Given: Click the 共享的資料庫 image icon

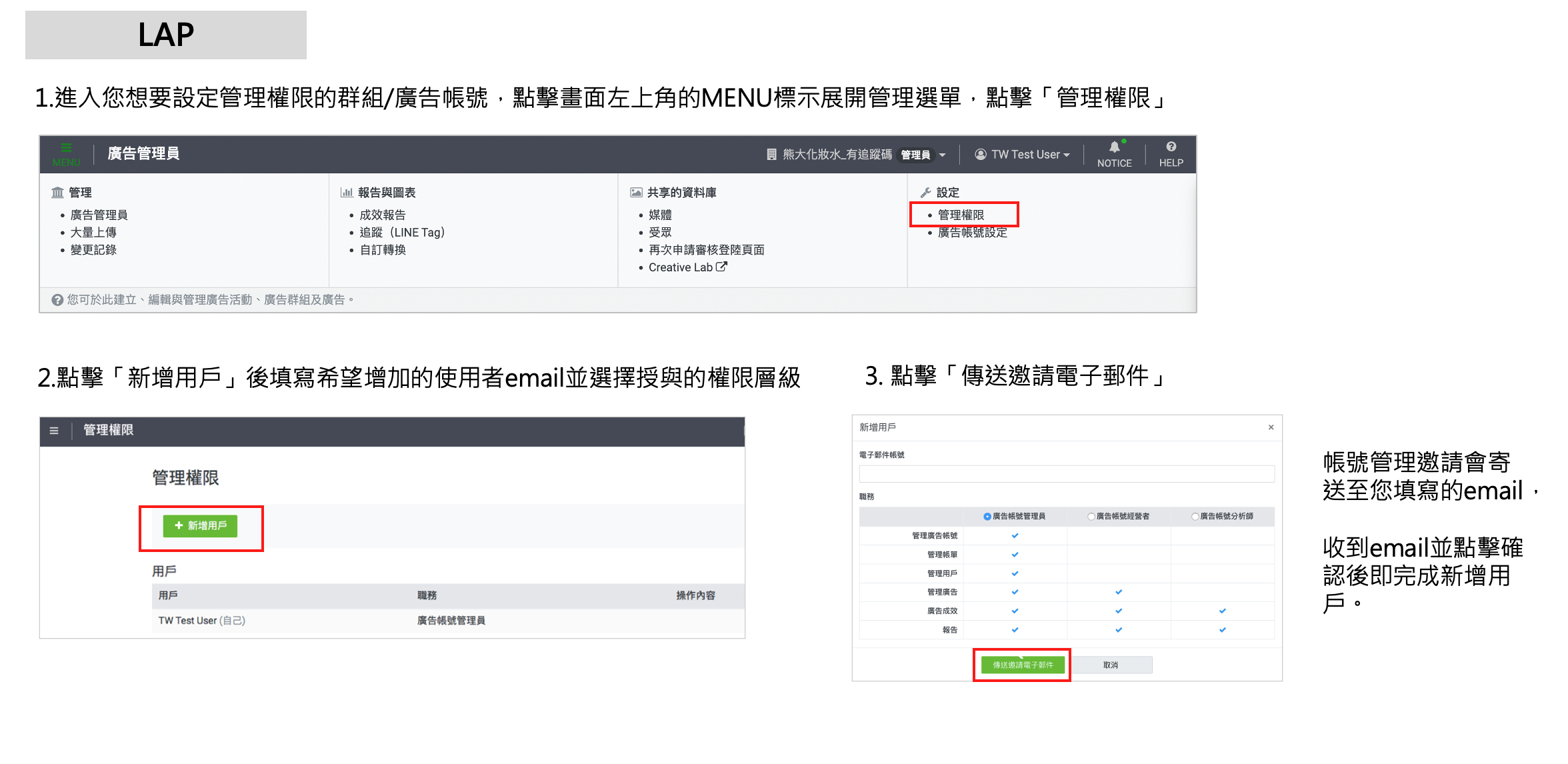Looking at the screenshot, I should [x=636, y=193].
